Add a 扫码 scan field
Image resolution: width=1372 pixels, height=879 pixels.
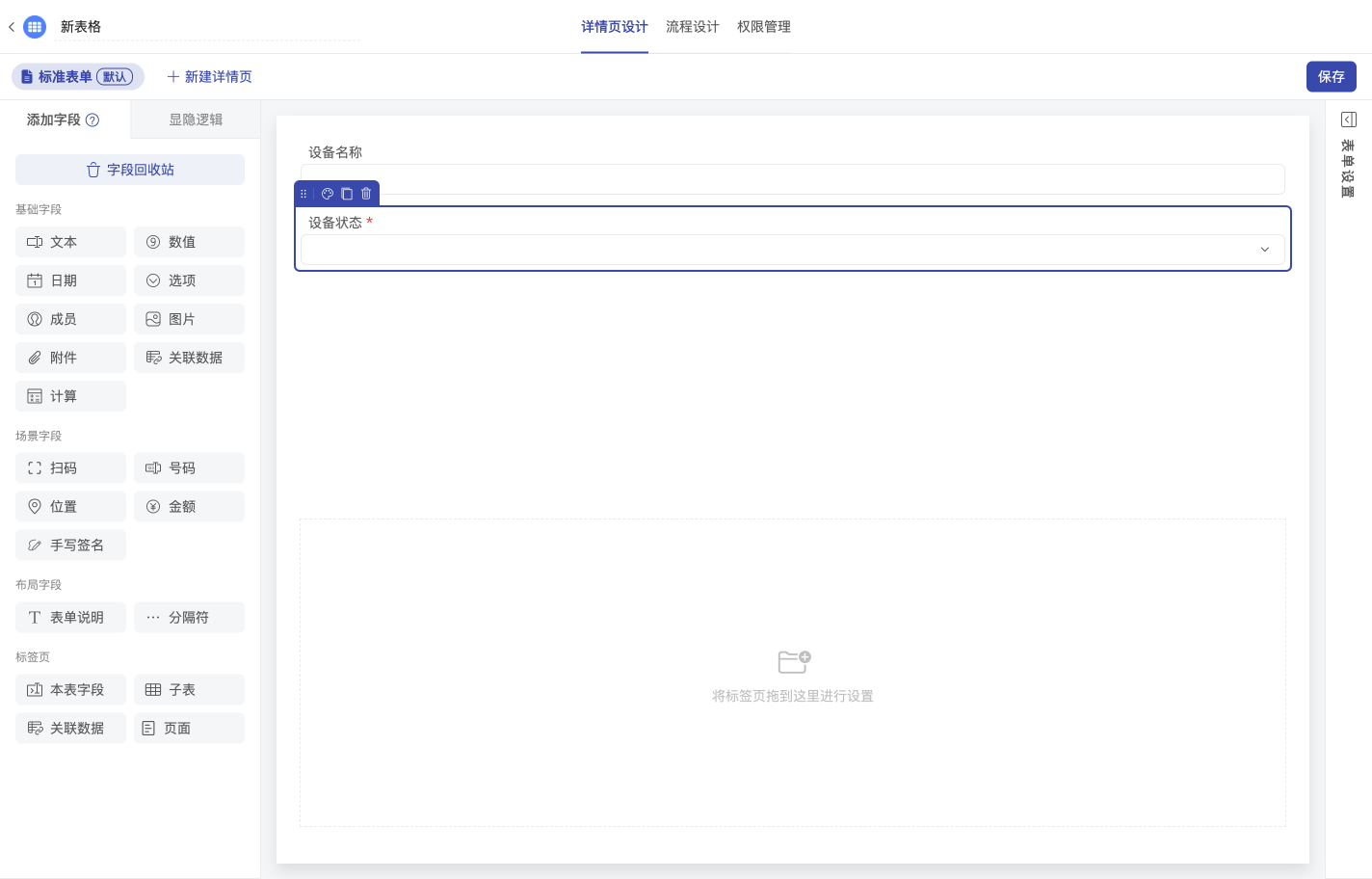[x=70, y=467]
